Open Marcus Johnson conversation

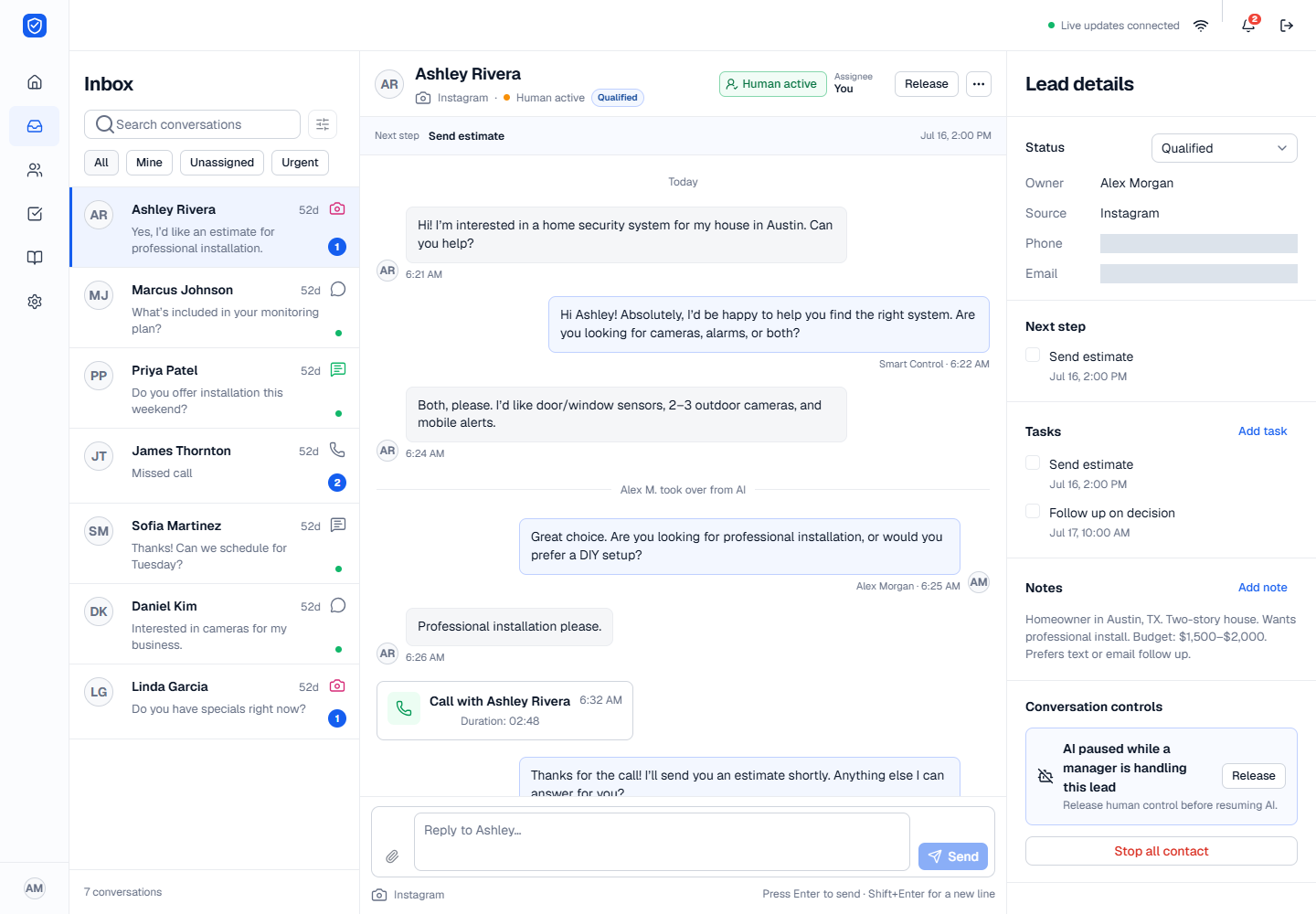pos(215,308)
